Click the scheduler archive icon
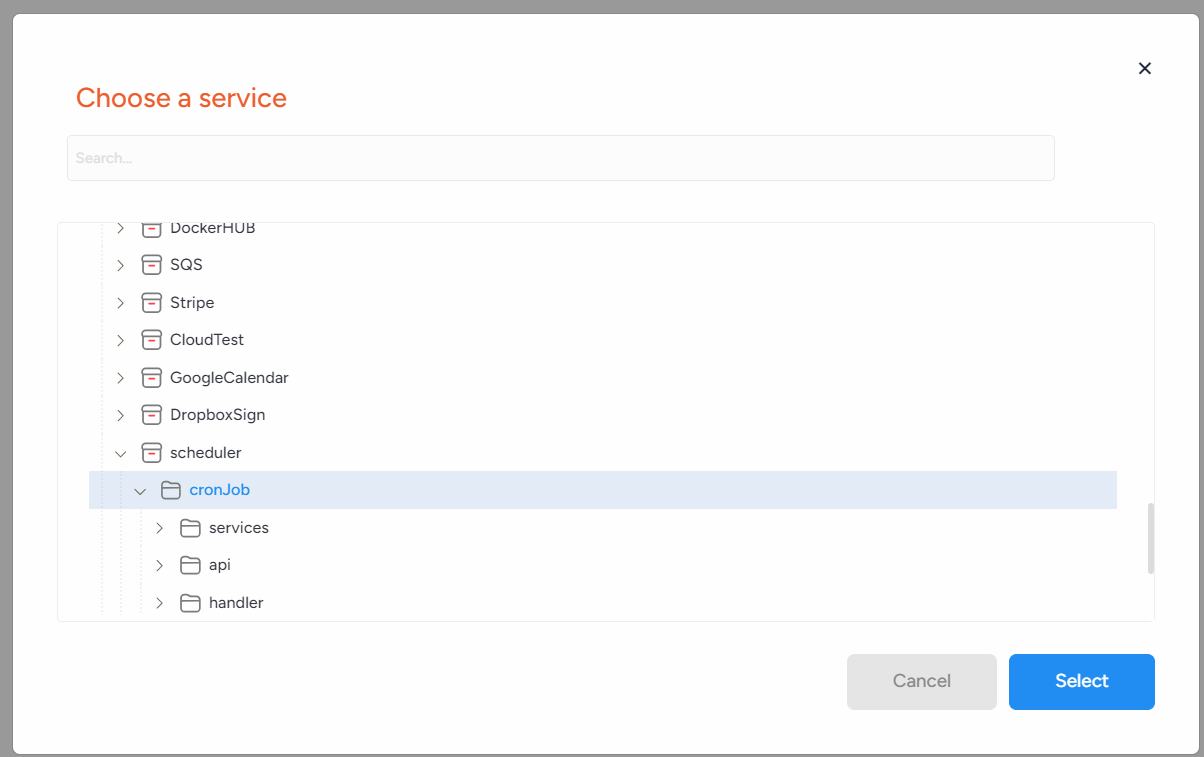This screenshot has width=1204, height=757. coord(151,453)
